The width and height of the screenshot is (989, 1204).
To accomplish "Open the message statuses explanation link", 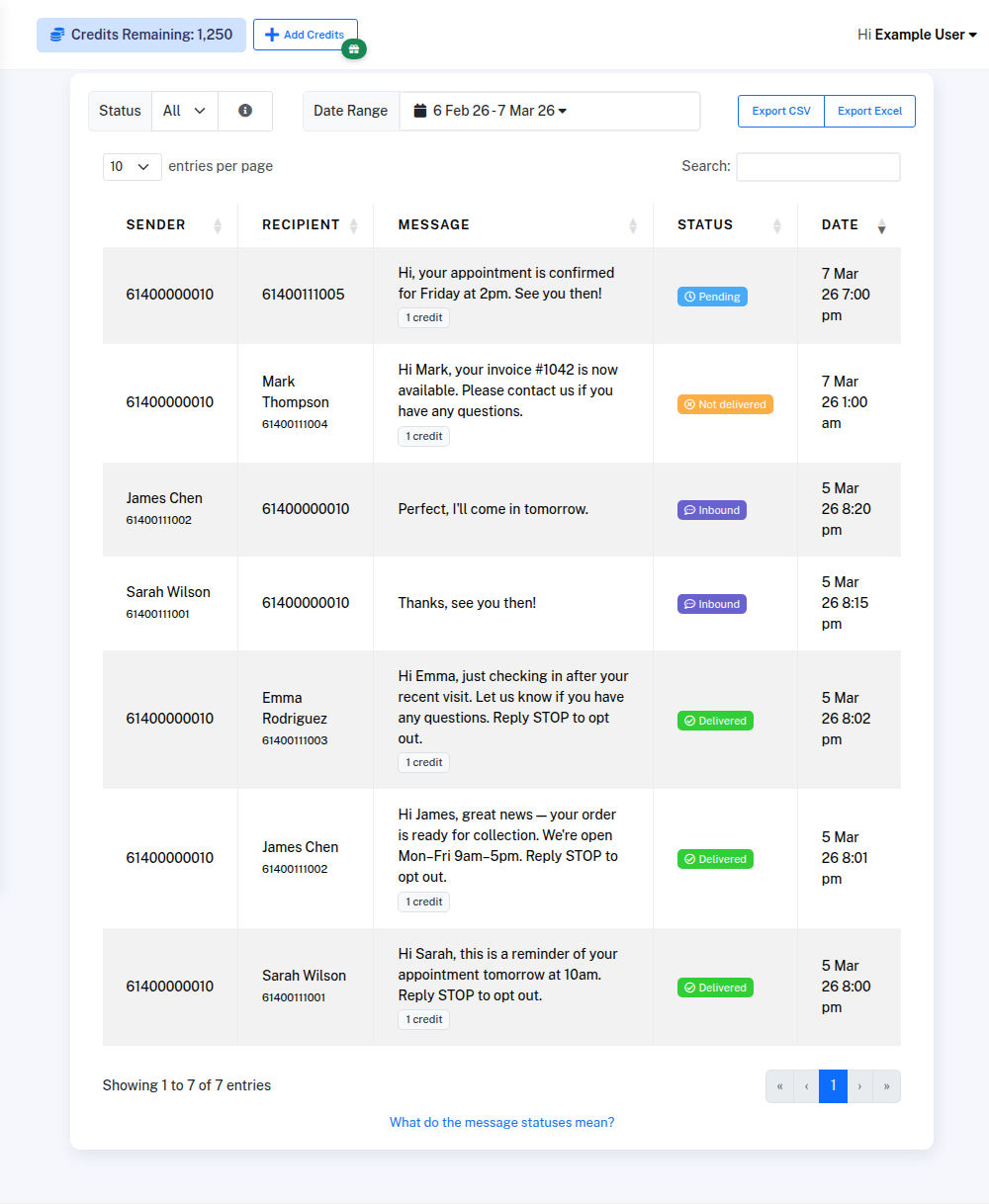I will point(501,1122).
